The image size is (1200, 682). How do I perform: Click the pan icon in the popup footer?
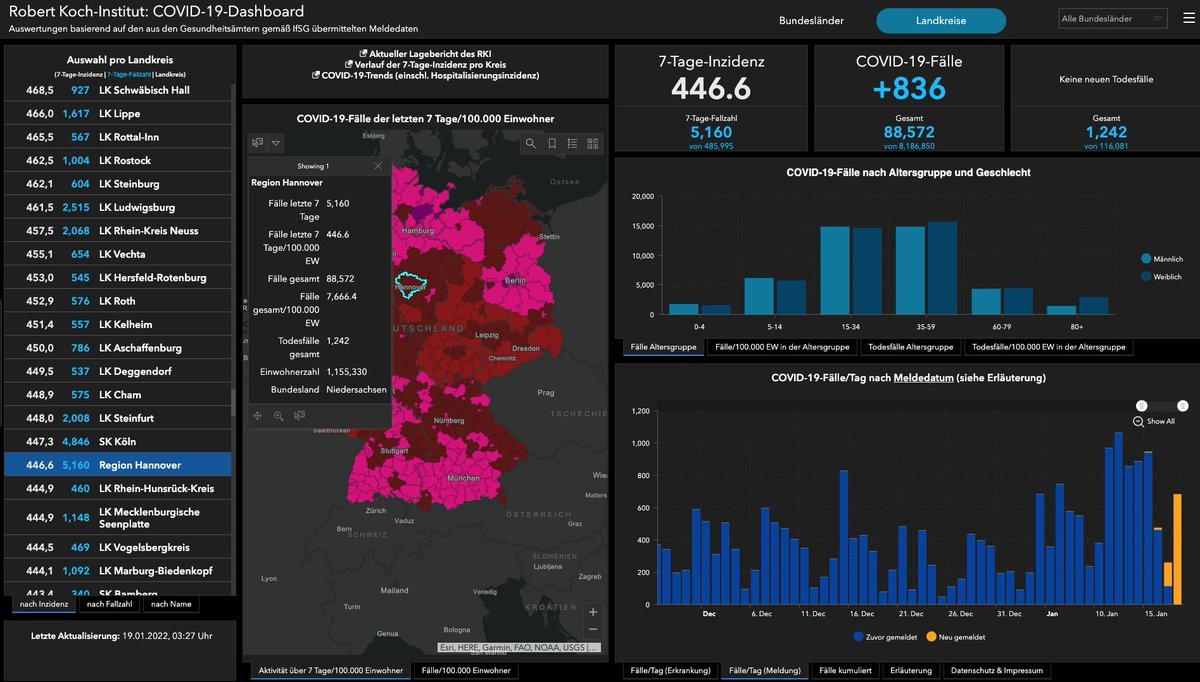tap(258, 416)
